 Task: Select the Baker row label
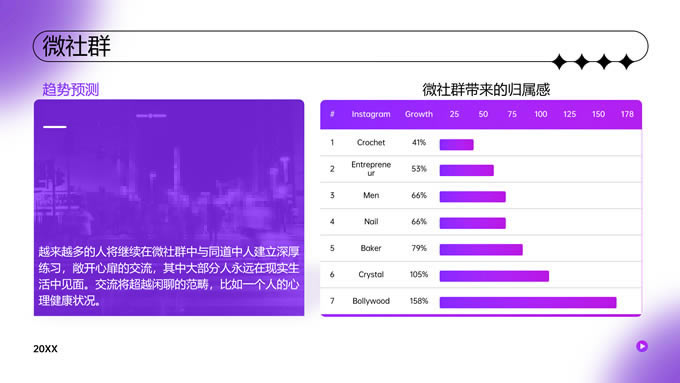click(x=371, y=248)
